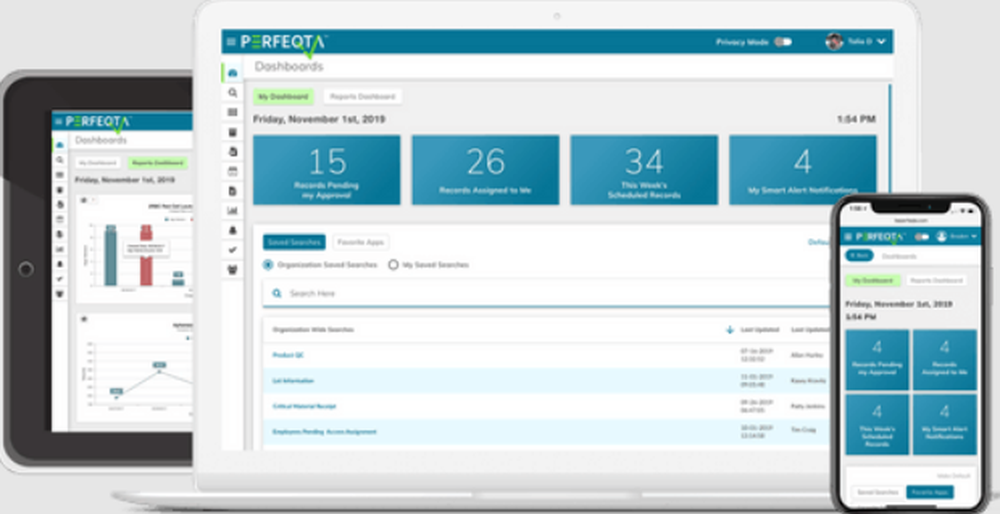Viewport: 1000px width, 514px height.
Task: Click the archive box icon in laptop sidebar
Action: 233,132
